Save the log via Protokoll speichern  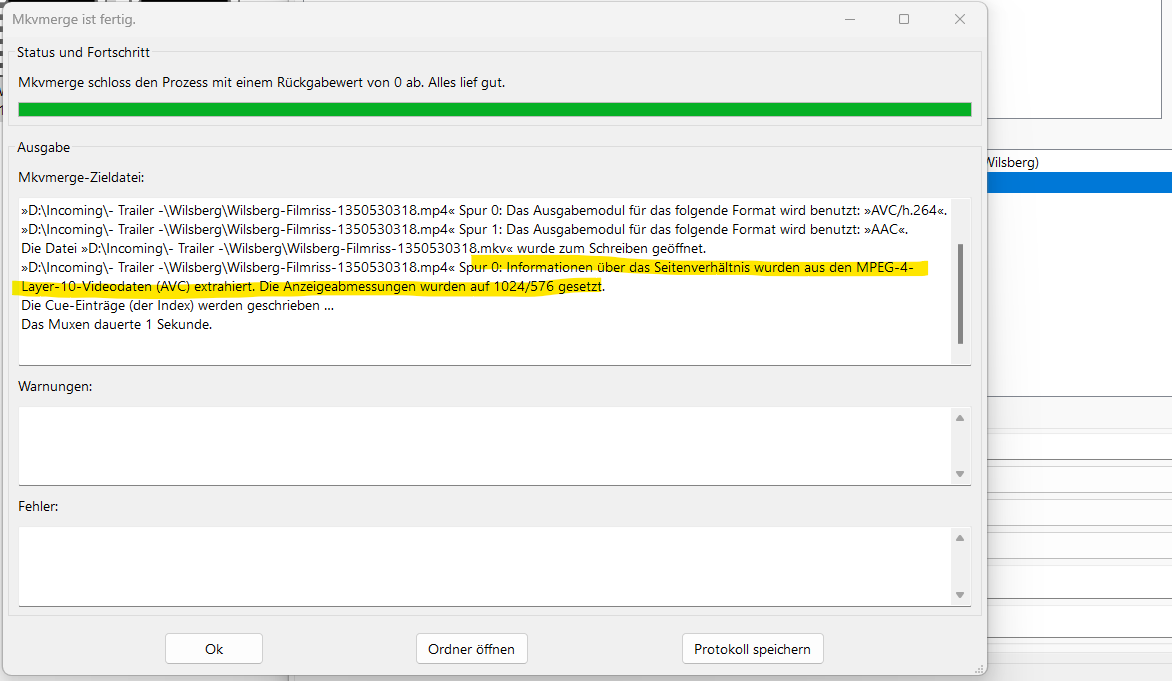tap(753, 649)
